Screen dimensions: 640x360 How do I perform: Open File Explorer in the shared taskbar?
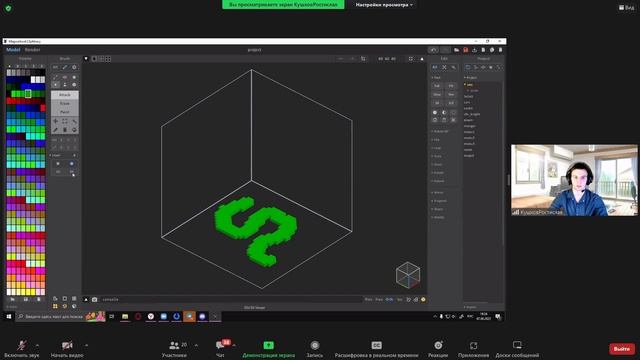click(125, 316)
